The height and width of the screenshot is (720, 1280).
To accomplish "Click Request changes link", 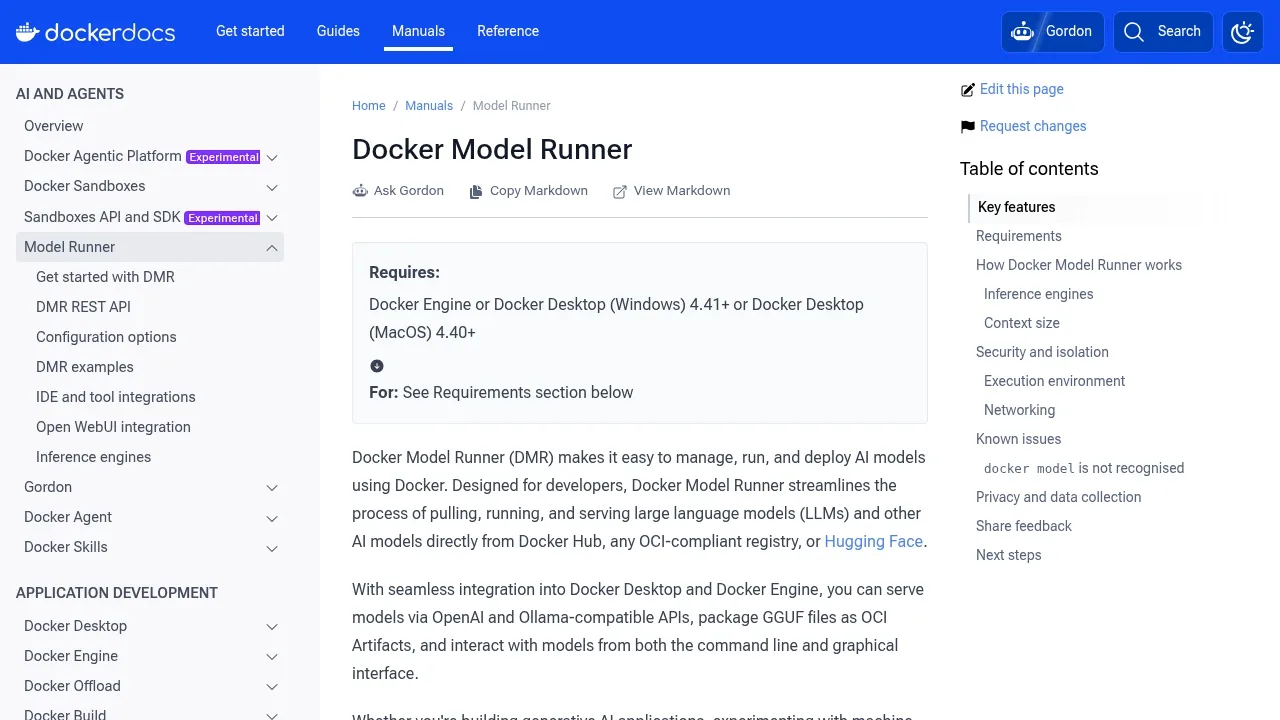I will click(1033, 126).
